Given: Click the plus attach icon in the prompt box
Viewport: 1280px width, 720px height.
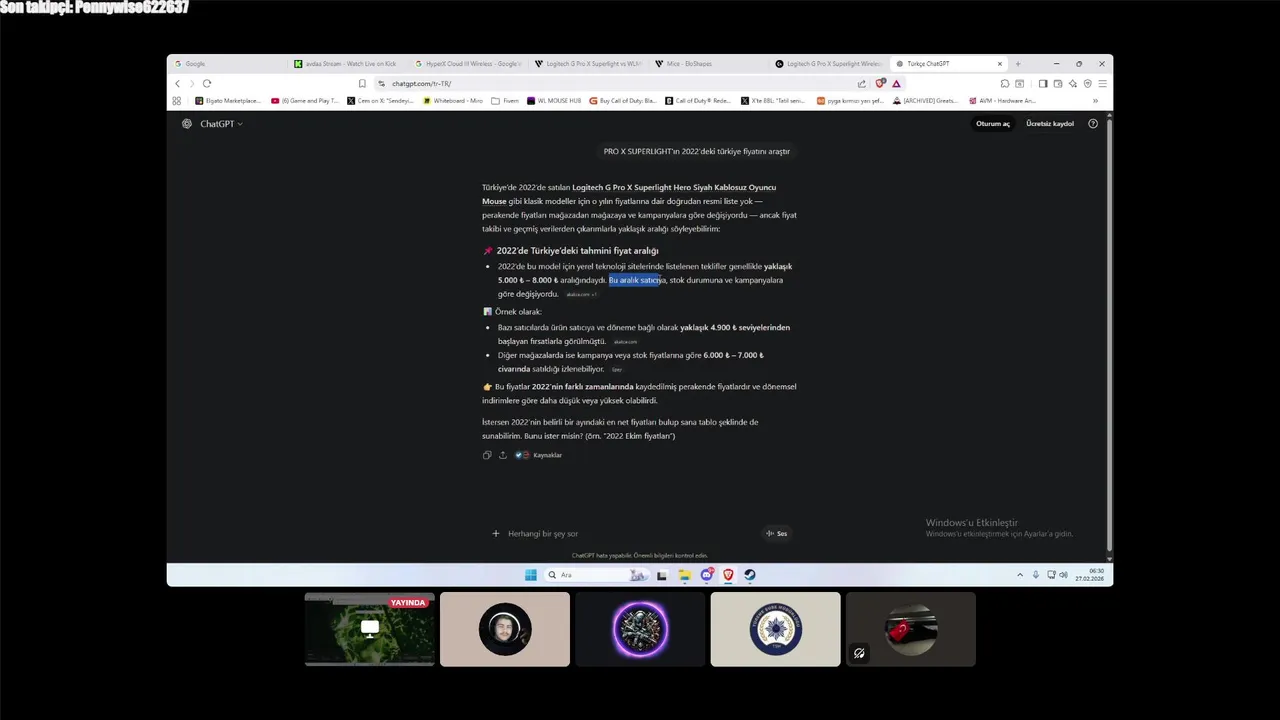Looking at the screenshot, I should pos(495,534).
